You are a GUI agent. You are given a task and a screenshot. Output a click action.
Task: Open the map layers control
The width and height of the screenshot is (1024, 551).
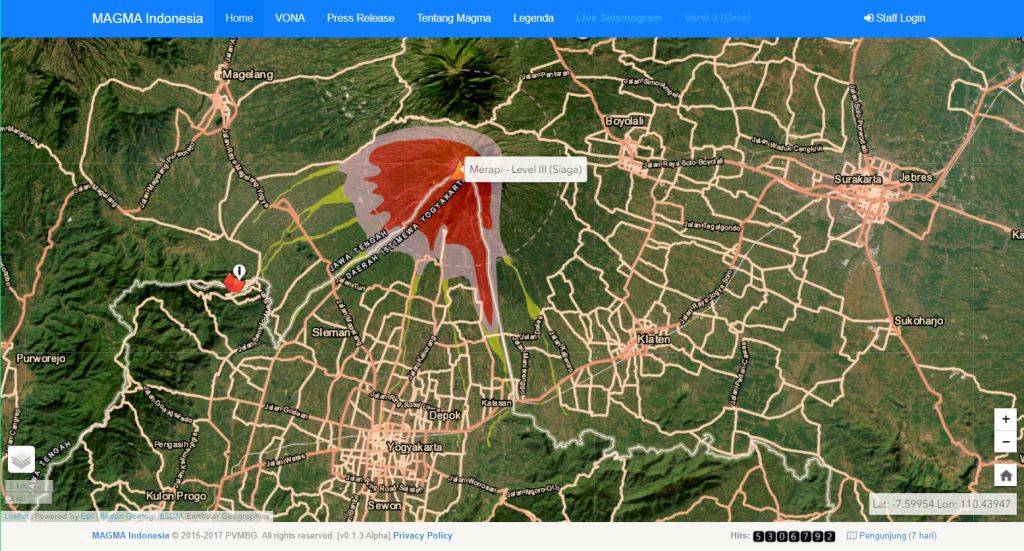click(21, 459)
